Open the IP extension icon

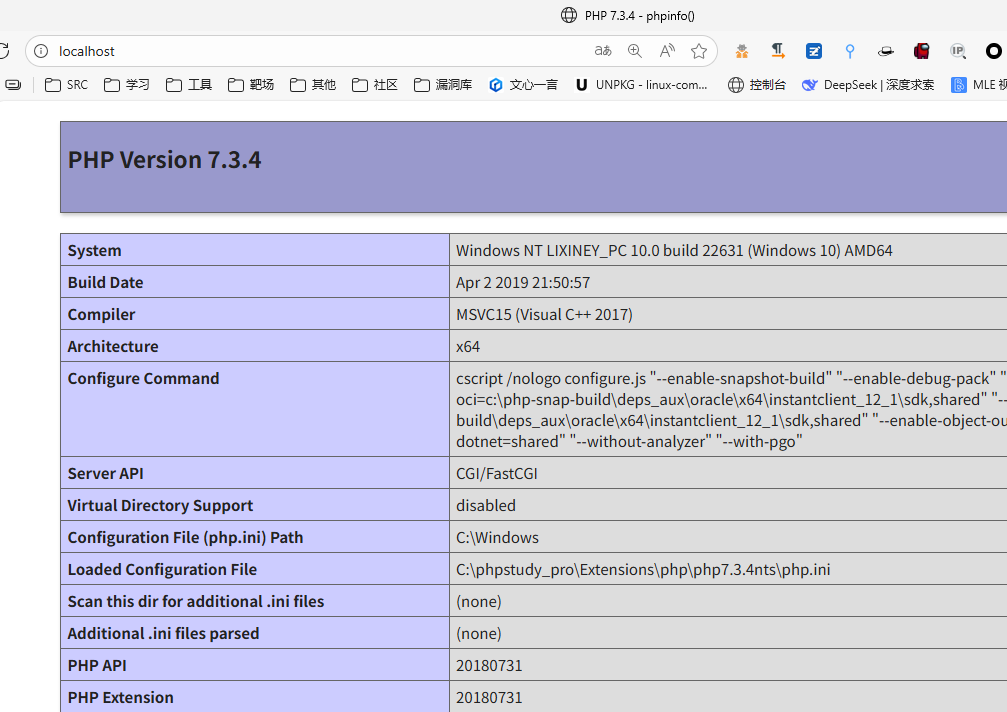point(958,51)
